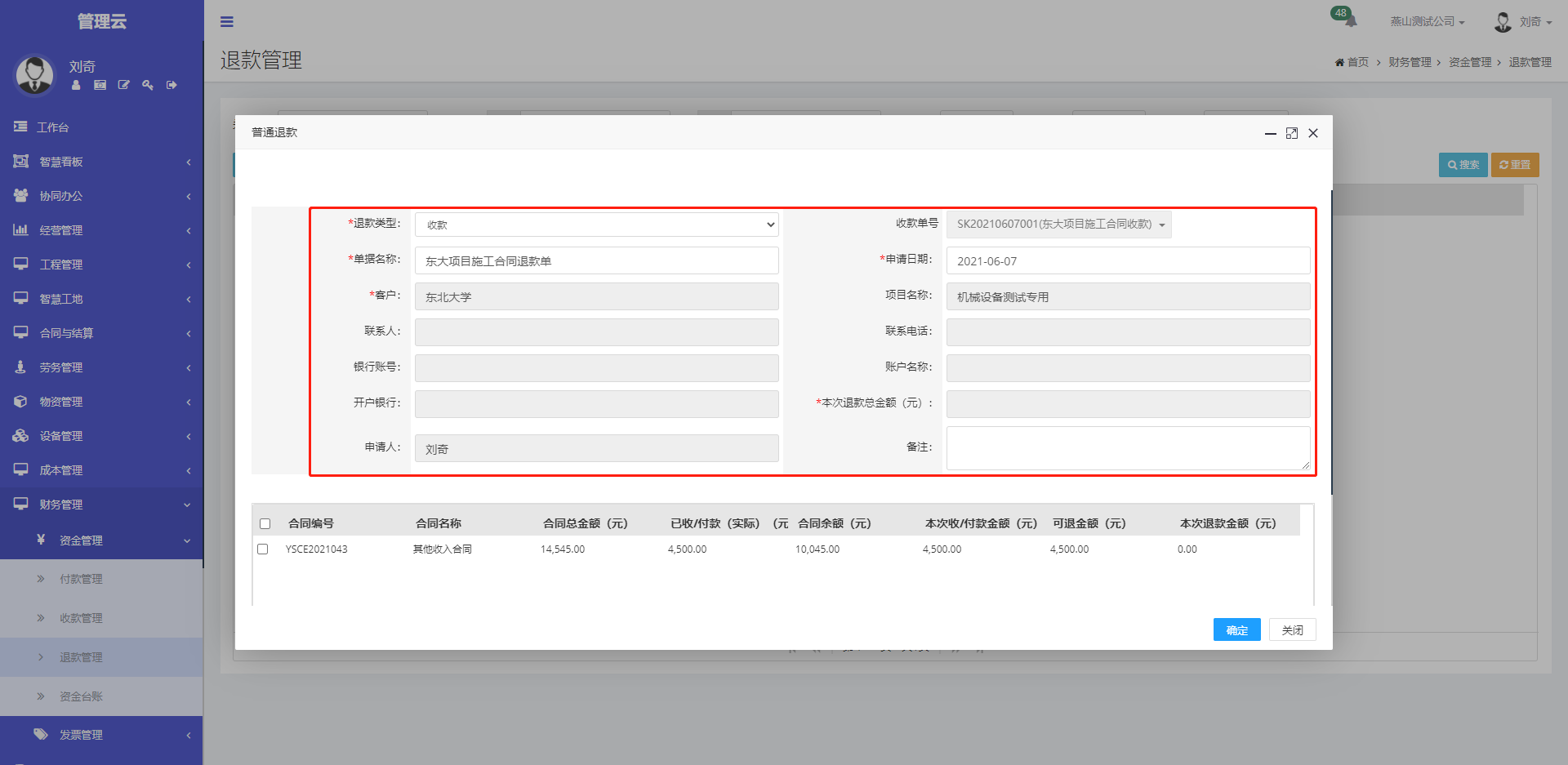Toggle the hamburger menu icon
The image size is (1568, 765).
click(227, 22)
